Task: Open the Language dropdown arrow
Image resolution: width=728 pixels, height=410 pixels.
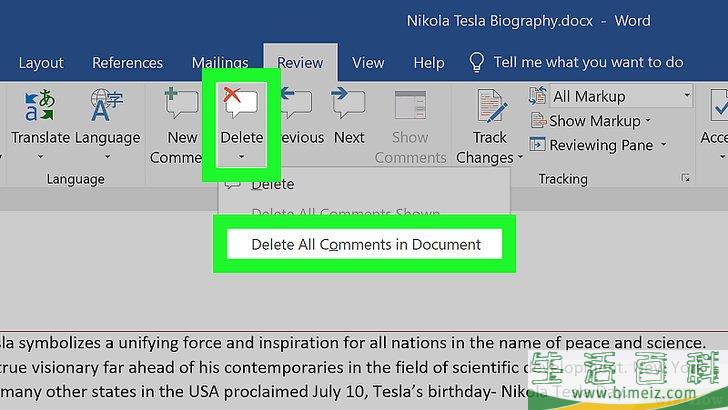Action: point(107,157)
